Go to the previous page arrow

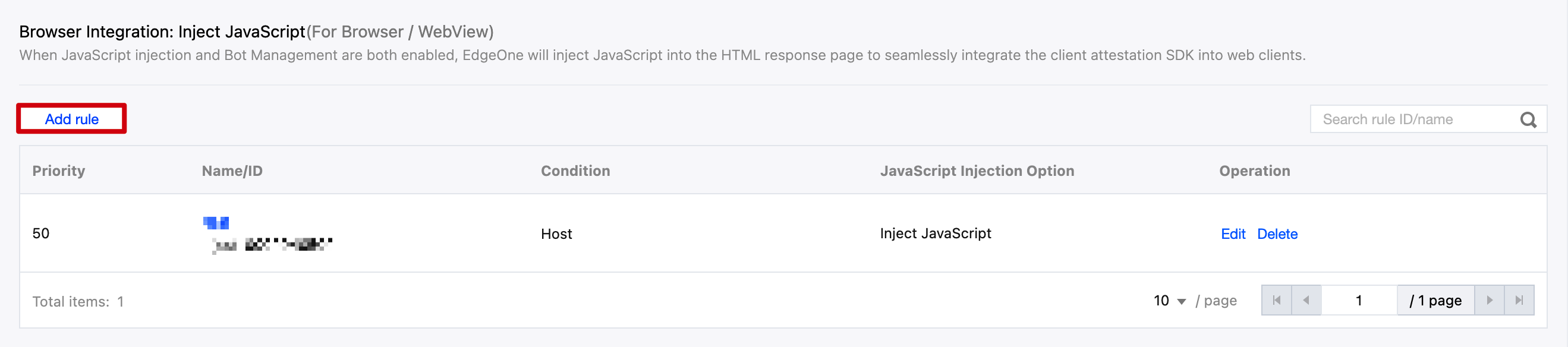click(x=1306, y=300)
